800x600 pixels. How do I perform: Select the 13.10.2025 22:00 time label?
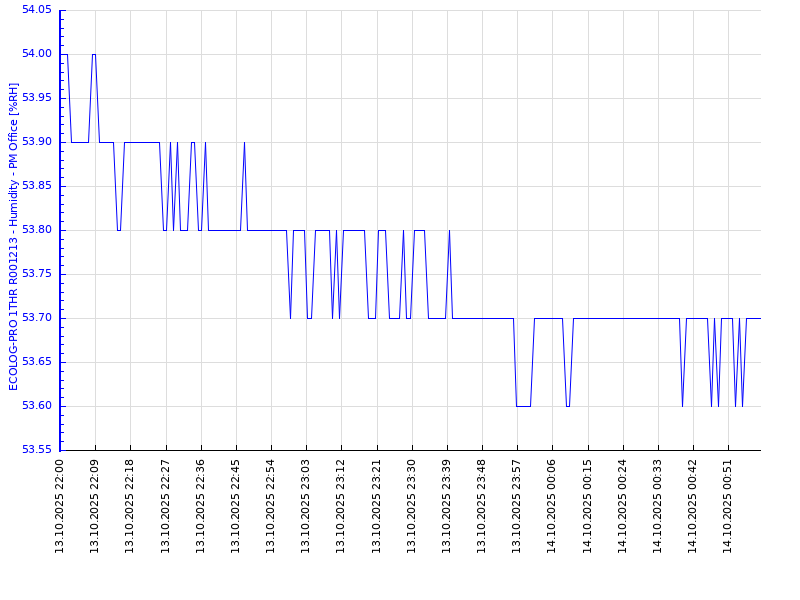[60, 506]
